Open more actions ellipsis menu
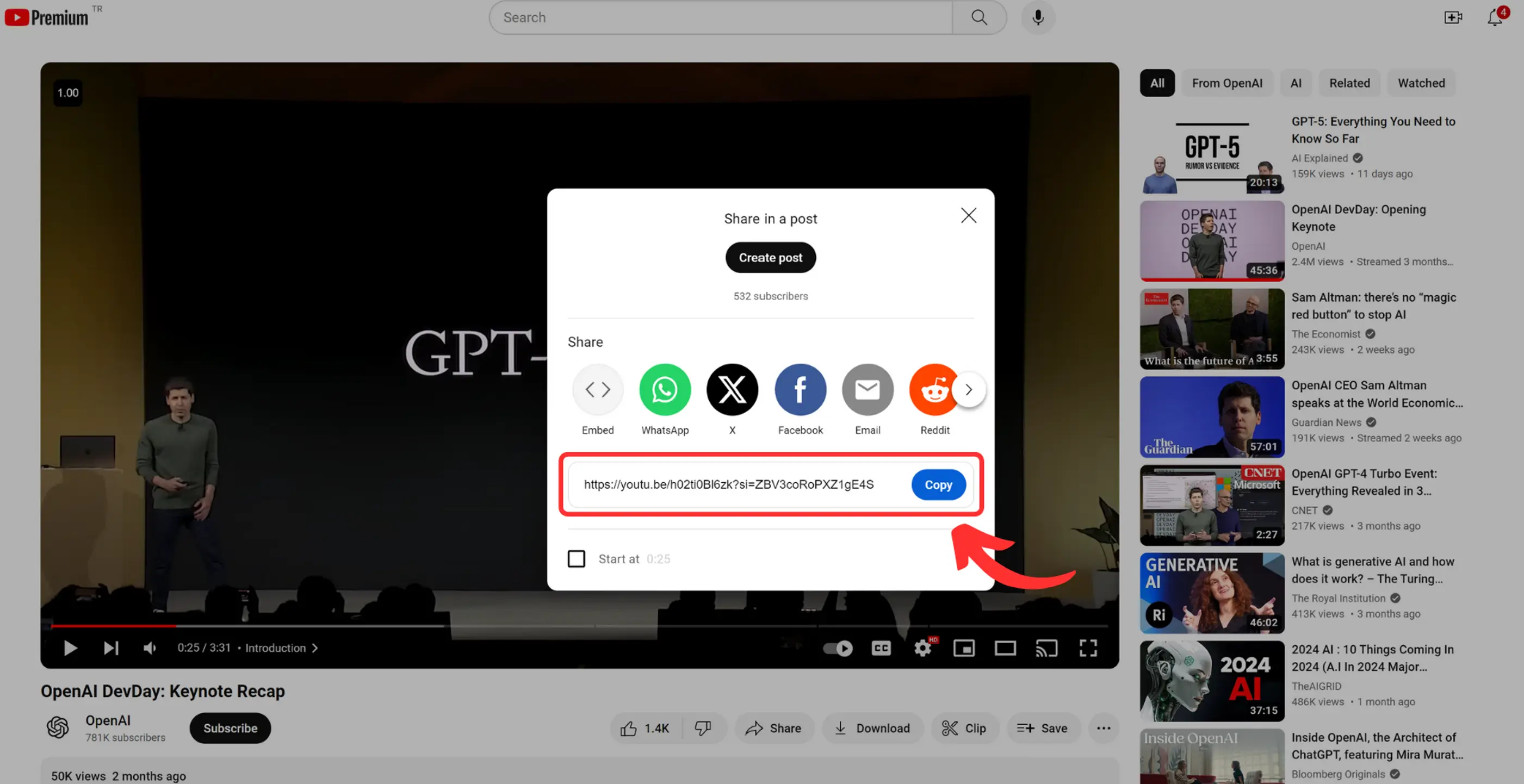Image resolution: width=1524 pixels, height=784 pixels. coord(1104,728)
